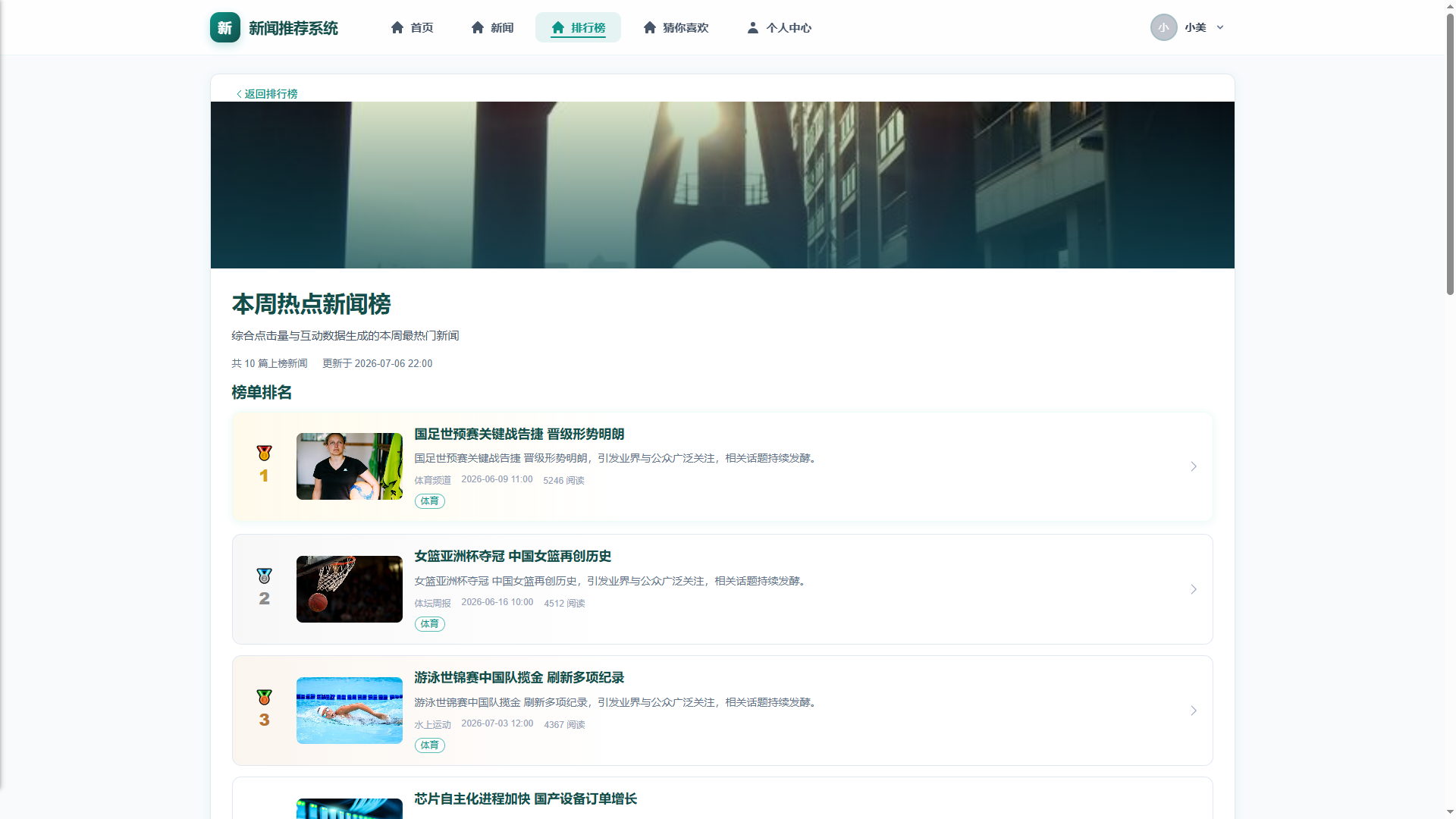Image resolution: width=1456 pixels, height=819 pixels.
Task: Click the 女篮 card summary text
Action: click(611, 581)
